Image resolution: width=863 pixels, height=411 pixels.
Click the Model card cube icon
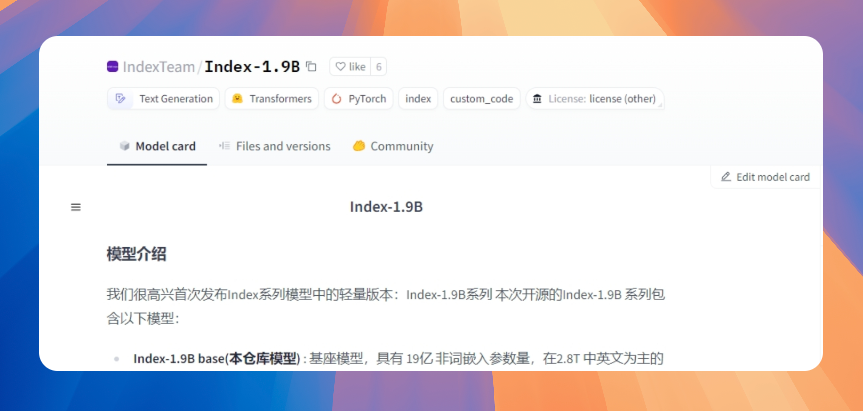125,146
